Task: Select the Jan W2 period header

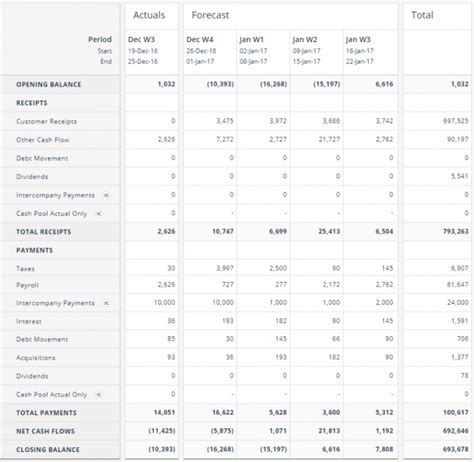Action: [x=305, y=39]
